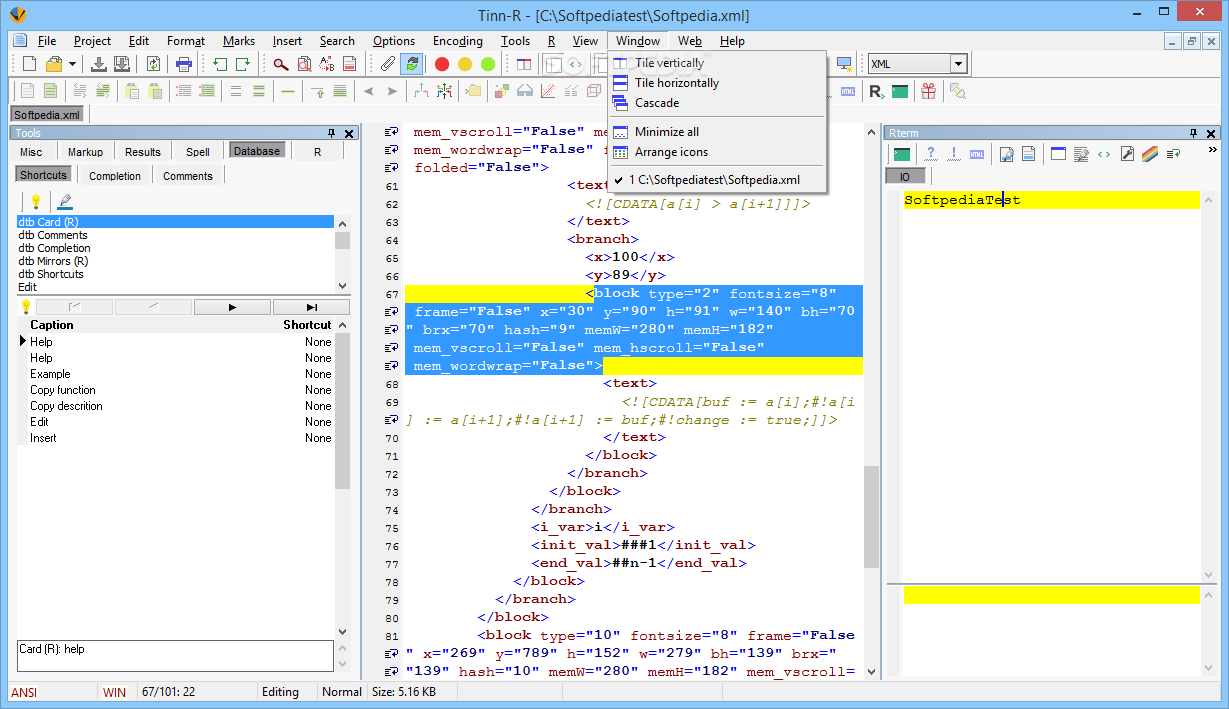The width and height of the screenshot is (1229, 709).
Task: Click the next record play button
Action: pos(233,307)
